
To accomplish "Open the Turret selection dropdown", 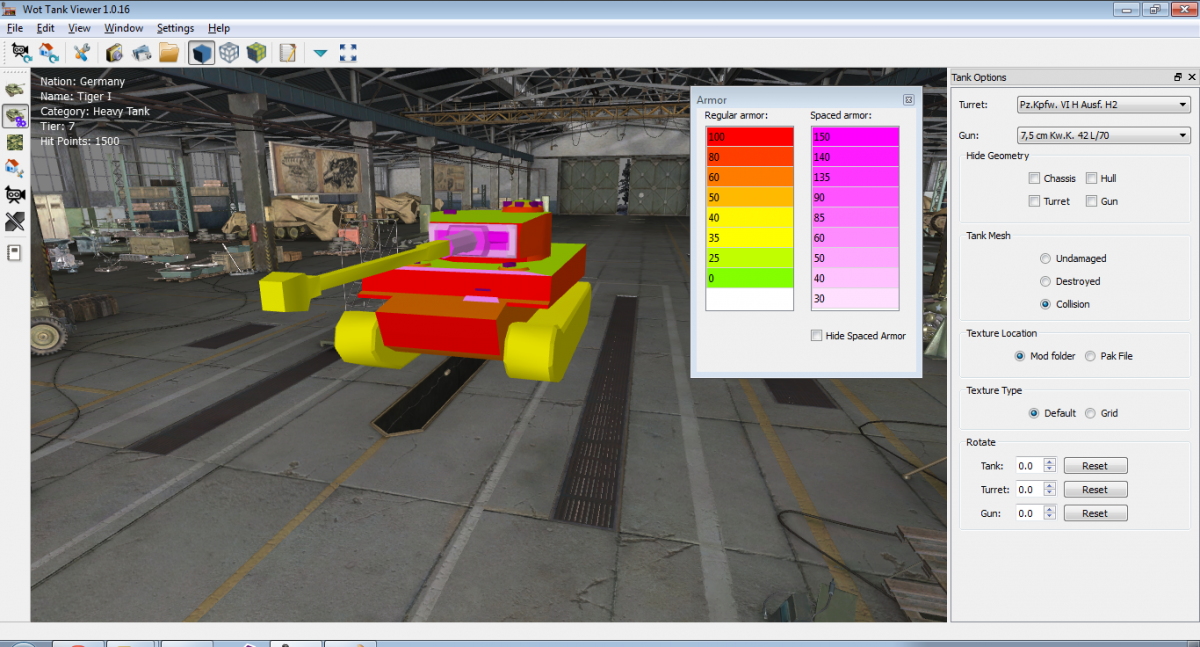I will pyautogui.click(x=1102, y=104).
